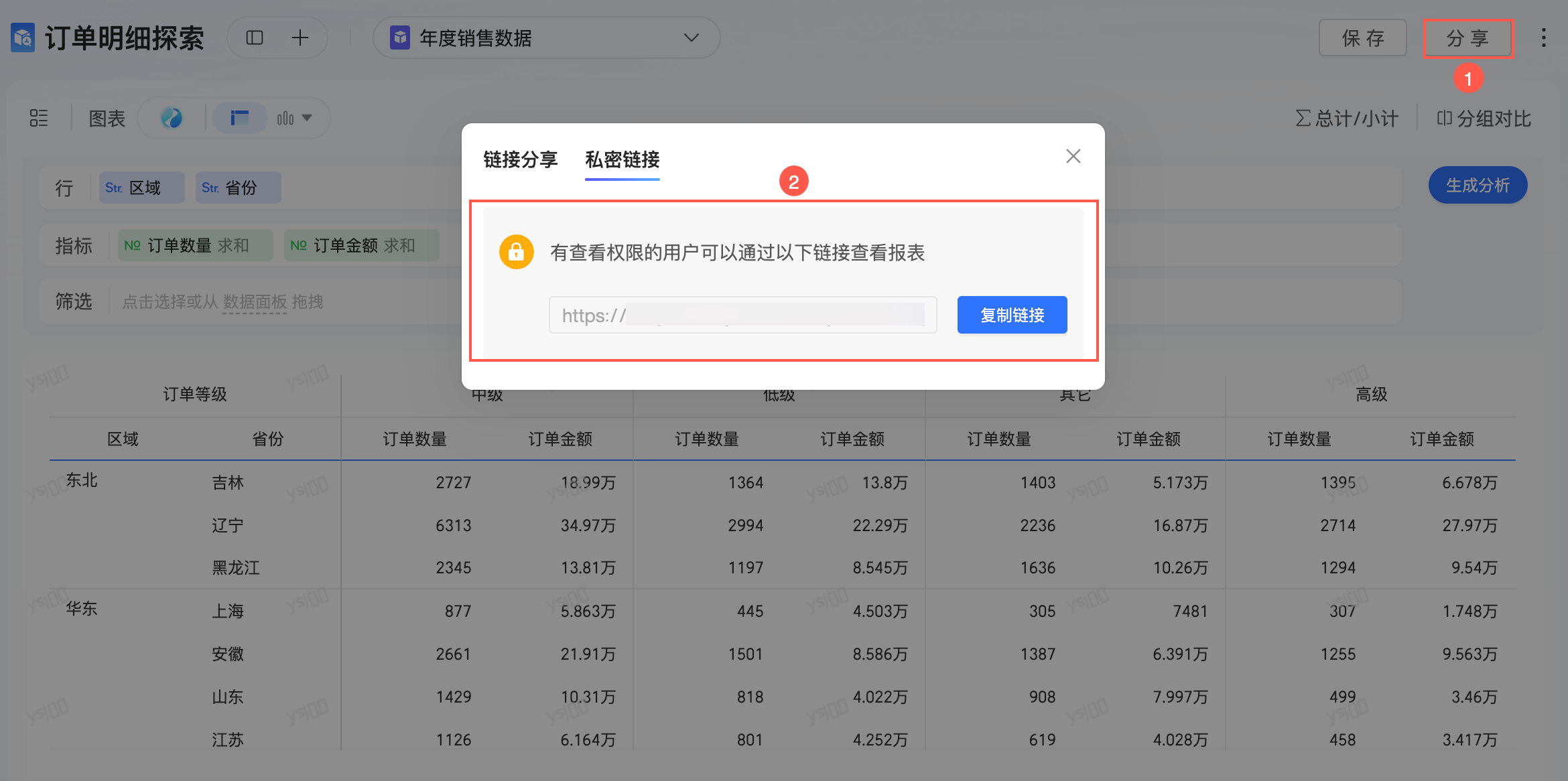Select the blue smart chart icon
This screenshot has width=1568, height=781.
coord(172,118)
